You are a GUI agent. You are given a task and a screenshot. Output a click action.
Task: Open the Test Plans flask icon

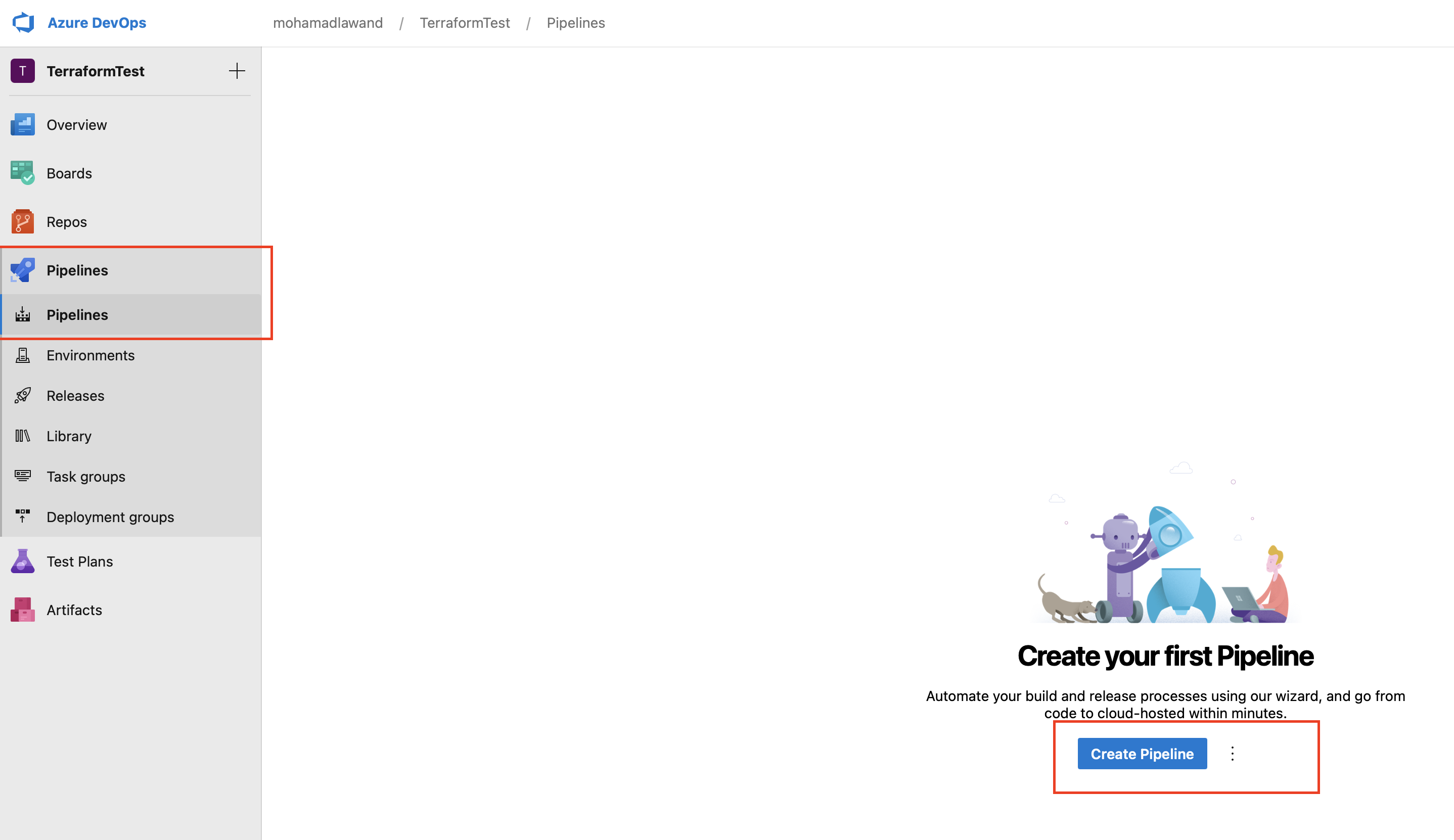[23, 562]
